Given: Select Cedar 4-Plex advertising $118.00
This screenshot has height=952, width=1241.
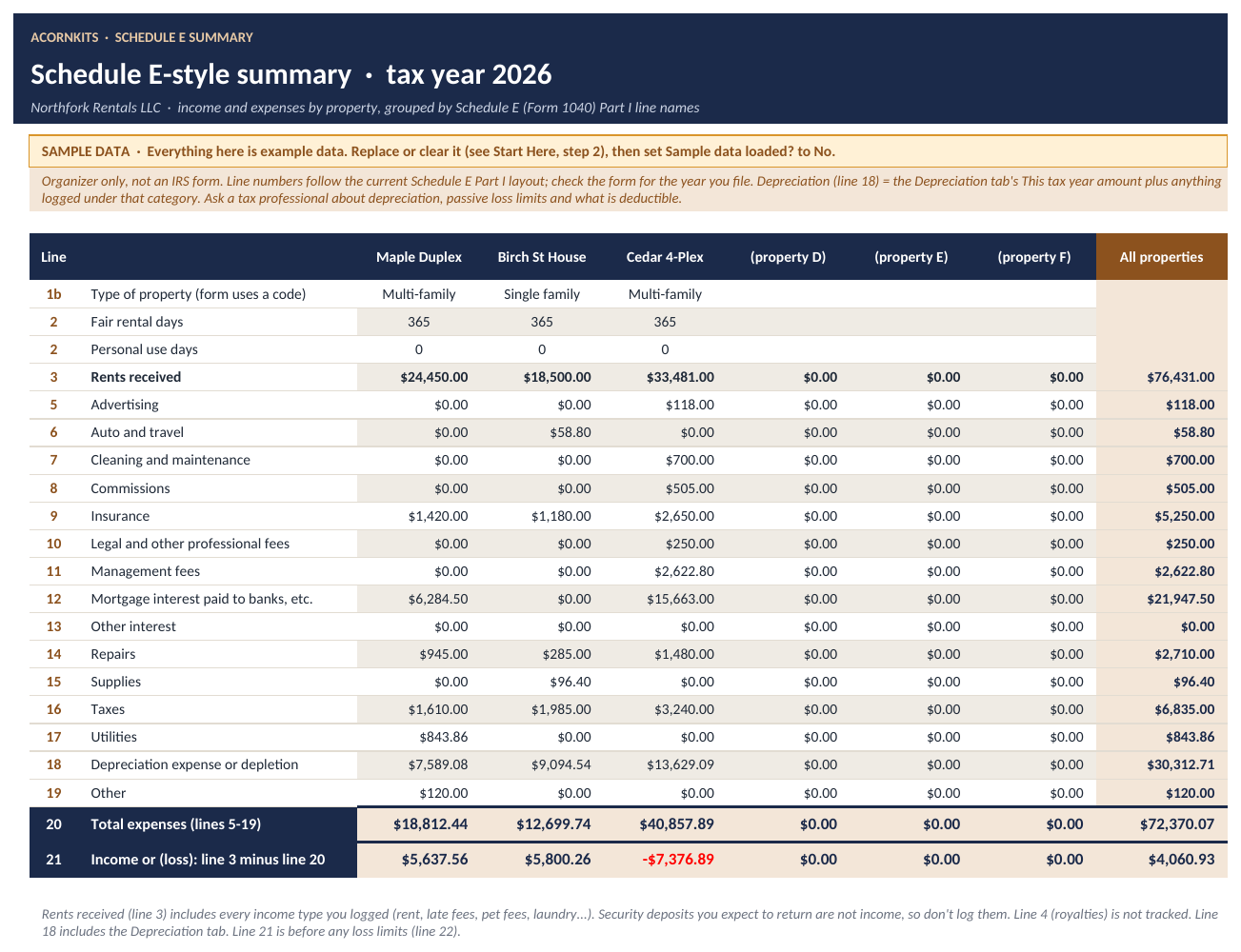Looking at the screenshot, I should pos(665,405).
